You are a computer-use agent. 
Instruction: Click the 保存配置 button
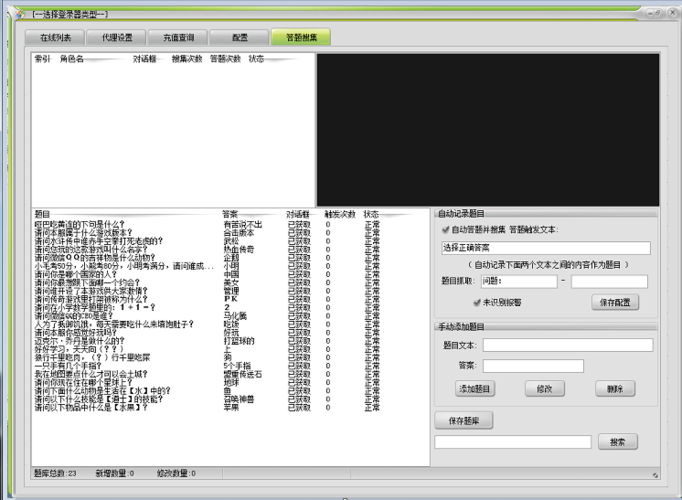(x=620, y=302)
